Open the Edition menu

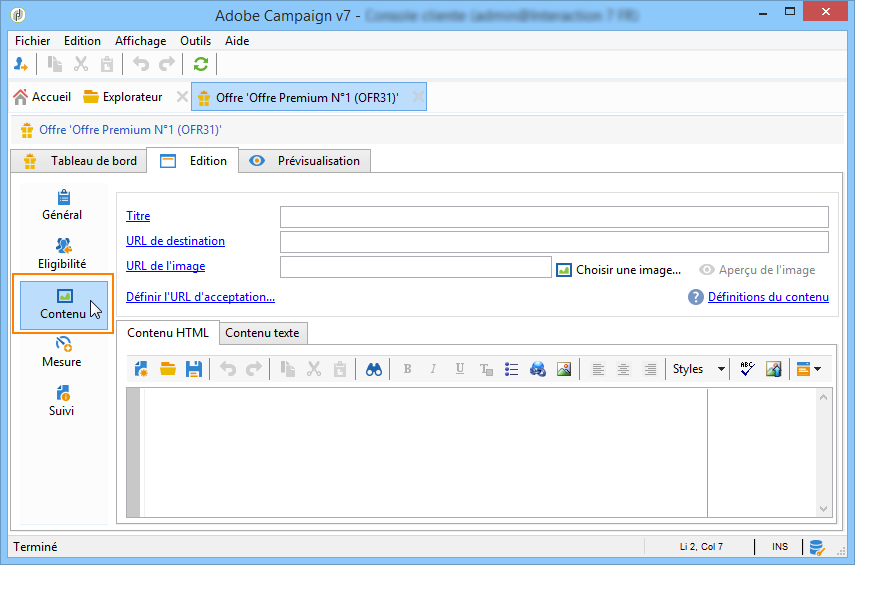(x=82, y=41)
